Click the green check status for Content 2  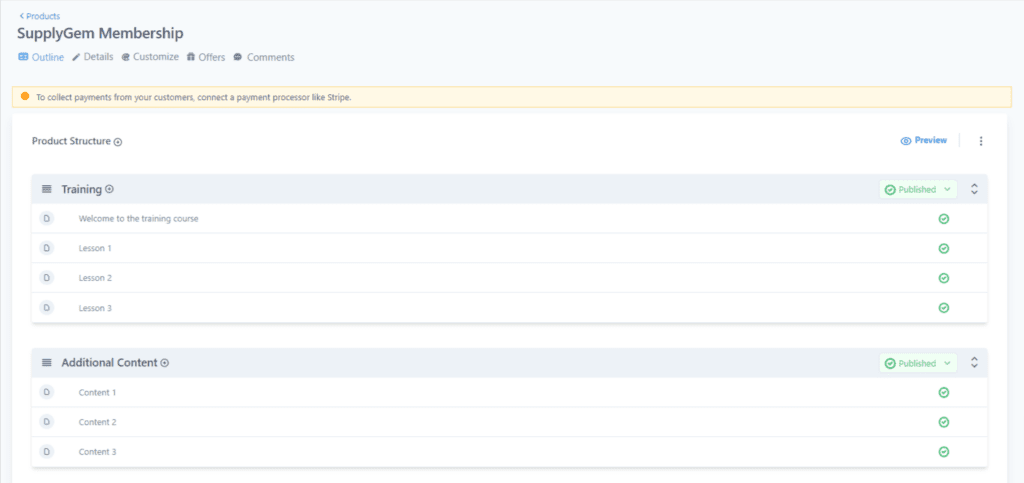(944, 422)
